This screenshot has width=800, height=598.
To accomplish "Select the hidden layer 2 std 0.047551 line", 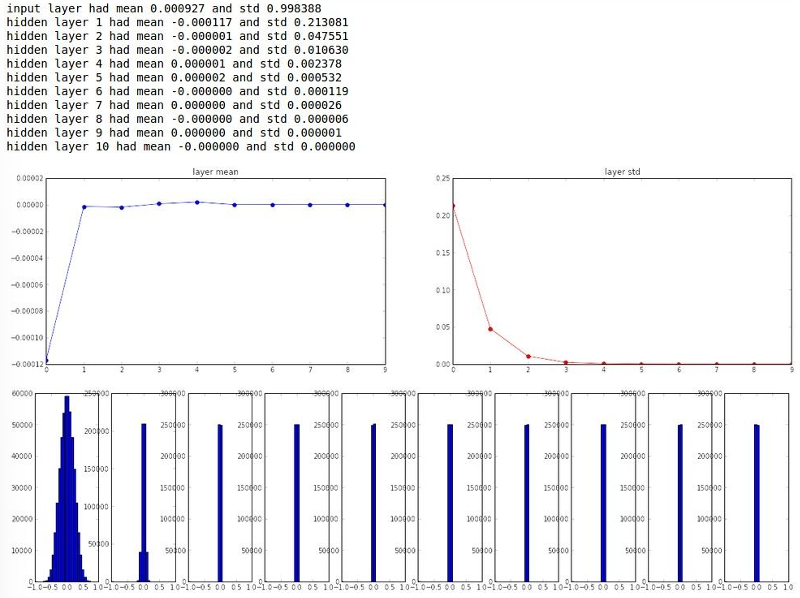I will pos(177,36).
